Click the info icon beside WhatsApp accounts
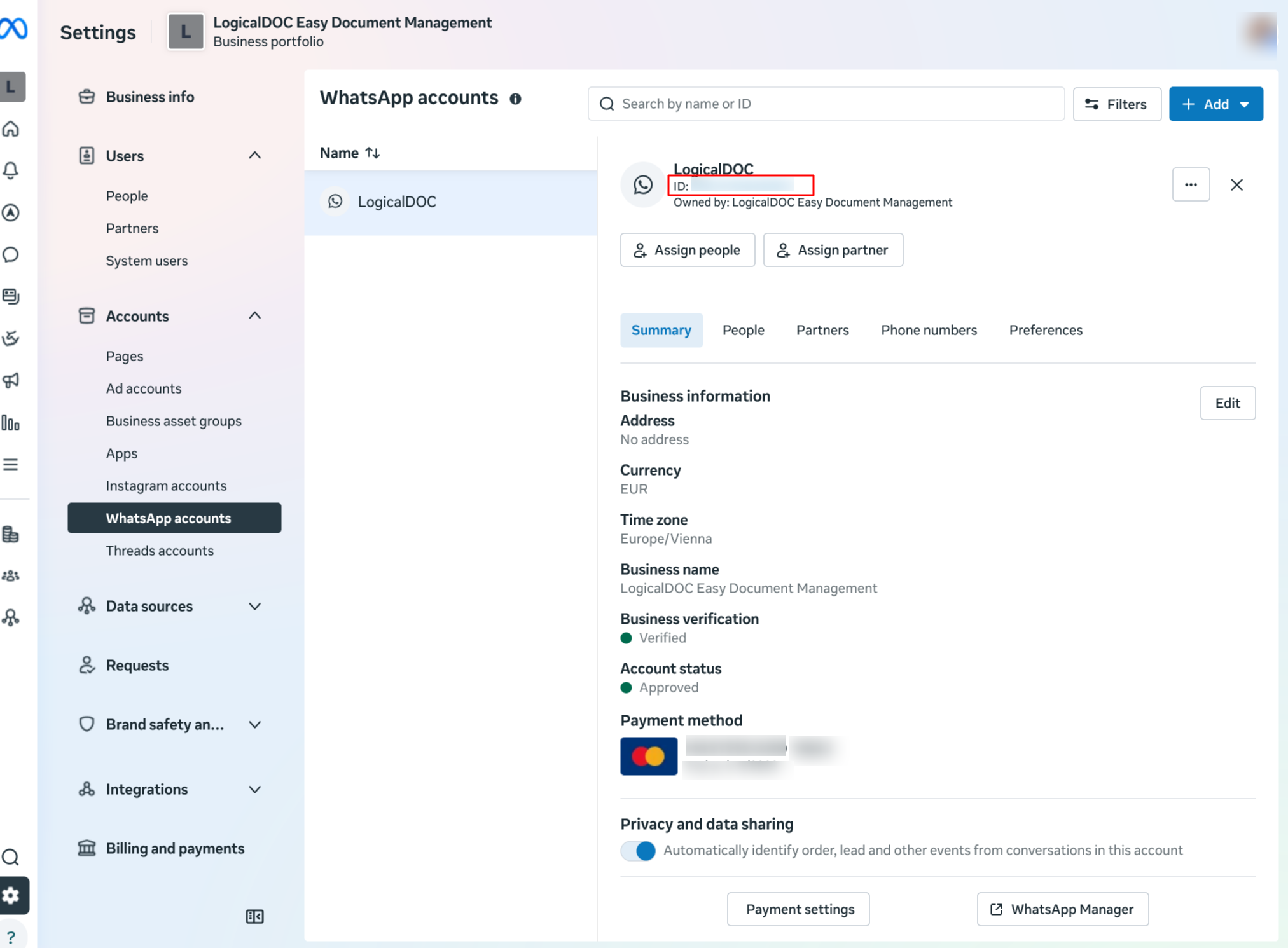Screen dimensions: 1288x948 click(515, 99)
